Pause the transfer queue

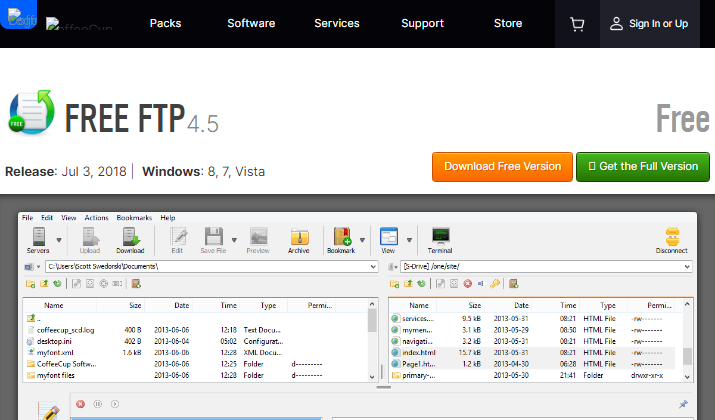[98, 404]
